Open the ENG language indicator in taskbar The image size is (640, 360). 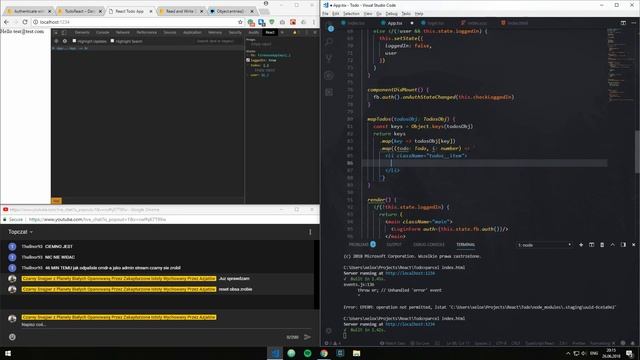pos(594,353)
